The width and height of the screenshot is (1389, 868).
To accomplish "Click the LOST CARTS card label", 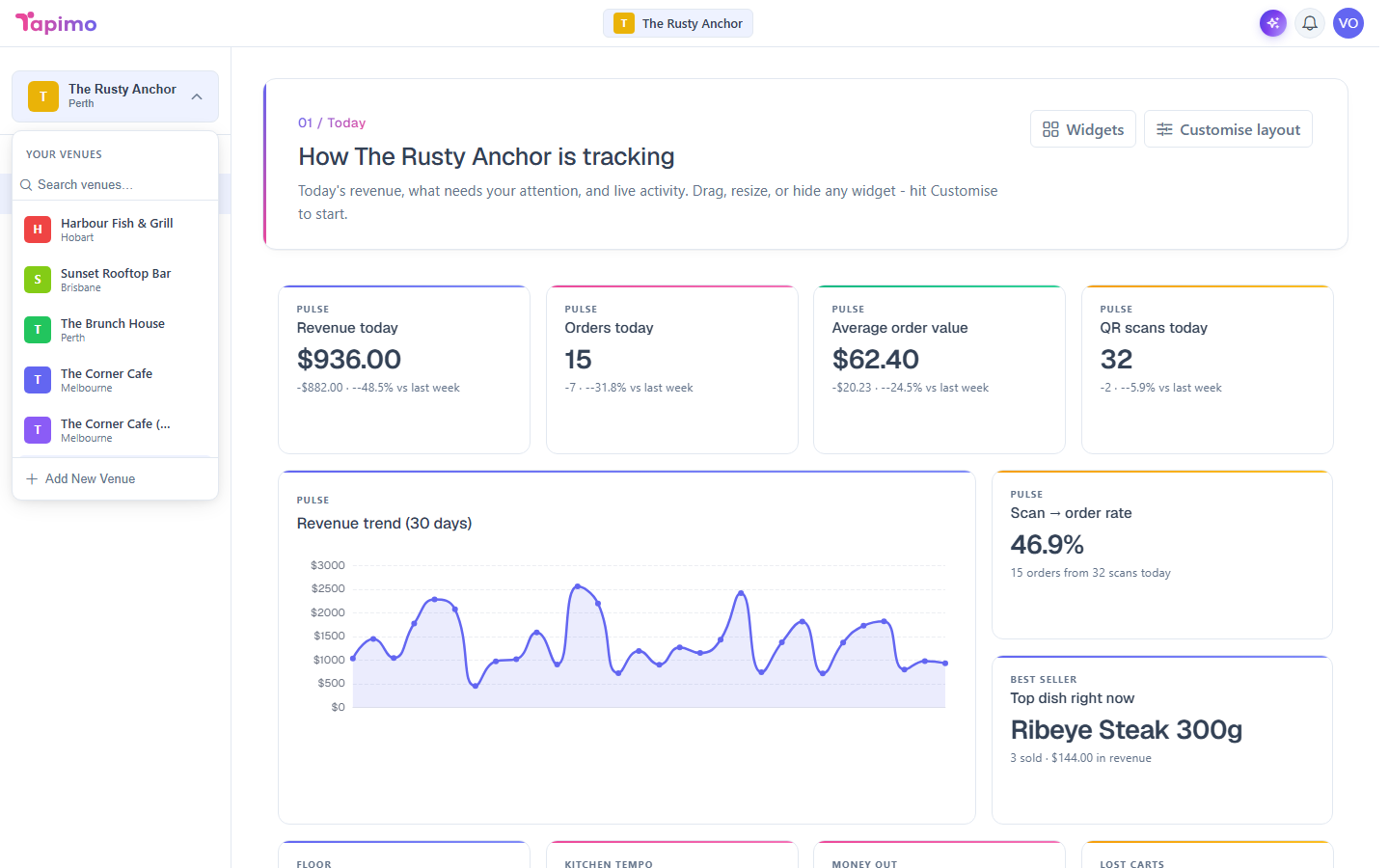I will pyautogui.click(x=1132, y=865).
